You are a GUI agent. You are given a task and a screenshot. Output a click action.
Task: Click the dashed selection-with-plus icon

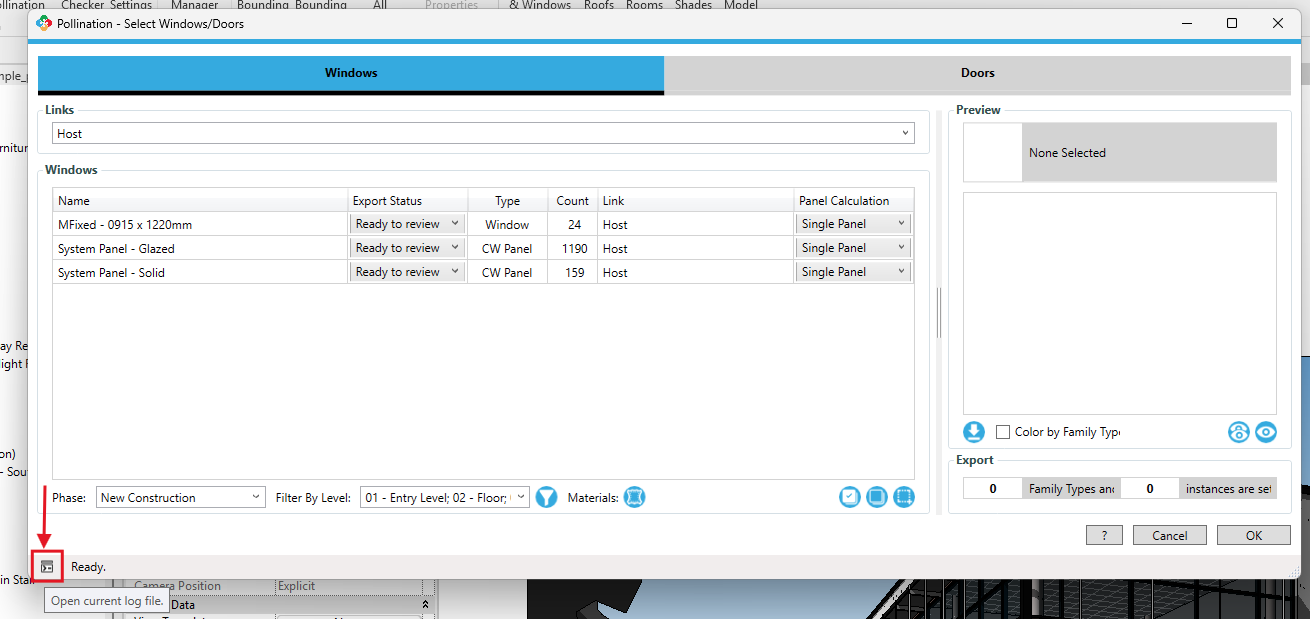pyautogui.click(x=904, y=497)
